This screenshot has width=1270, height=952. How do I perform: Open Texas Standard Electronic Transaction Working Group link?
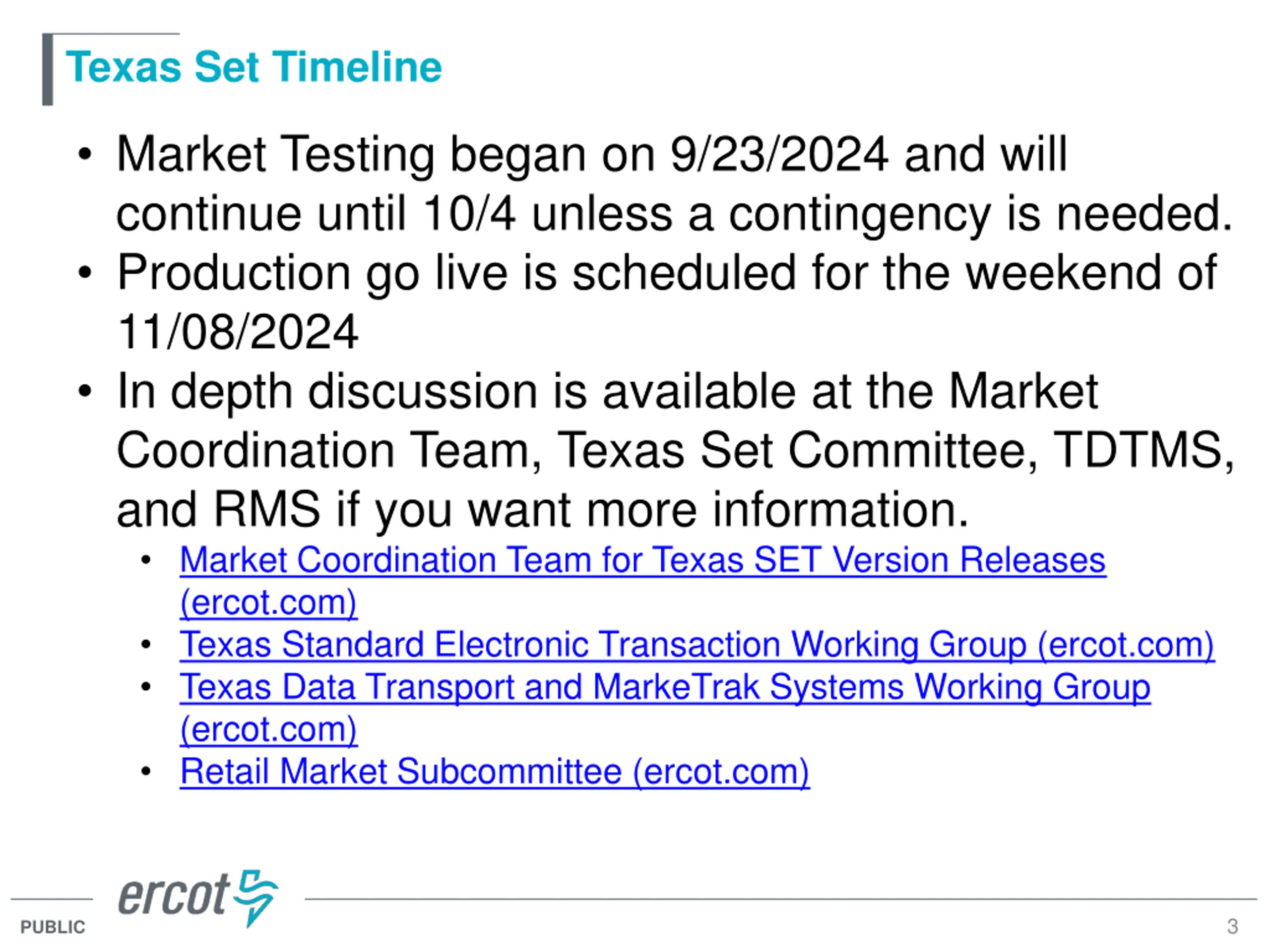[697, 645]
